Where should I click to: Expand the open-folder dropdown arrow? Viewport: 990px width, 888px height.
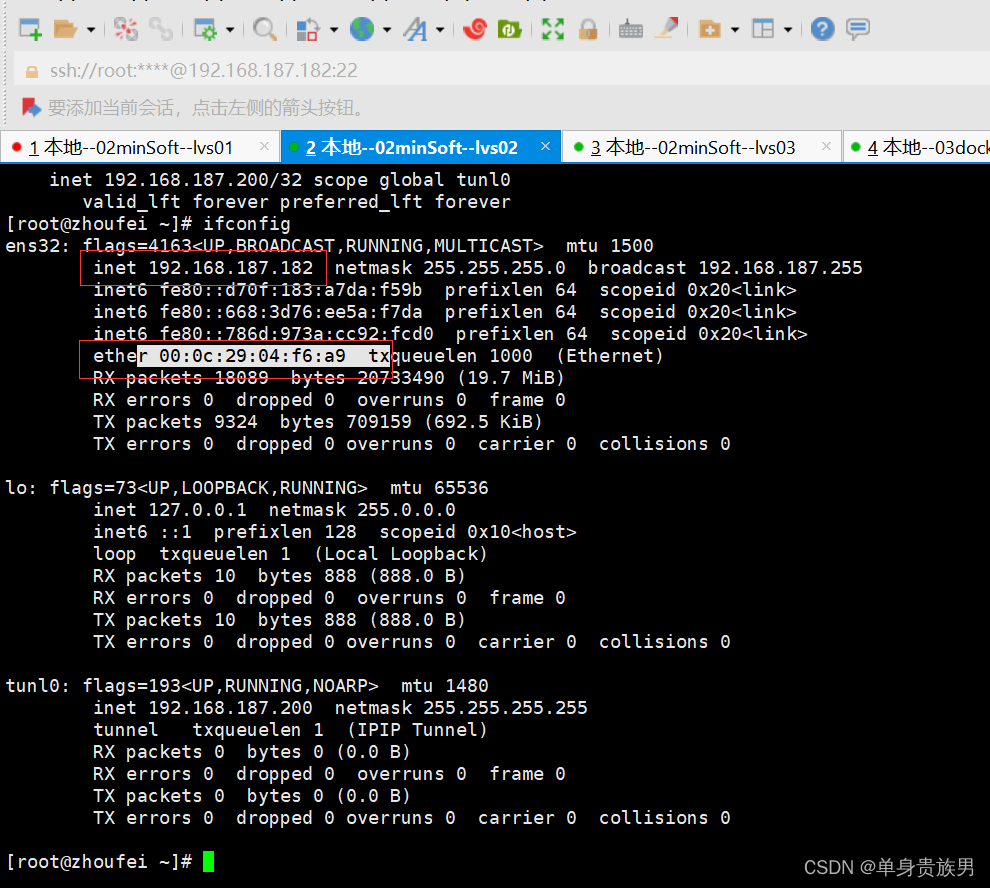pyautogui.click(x=91, y=30)
